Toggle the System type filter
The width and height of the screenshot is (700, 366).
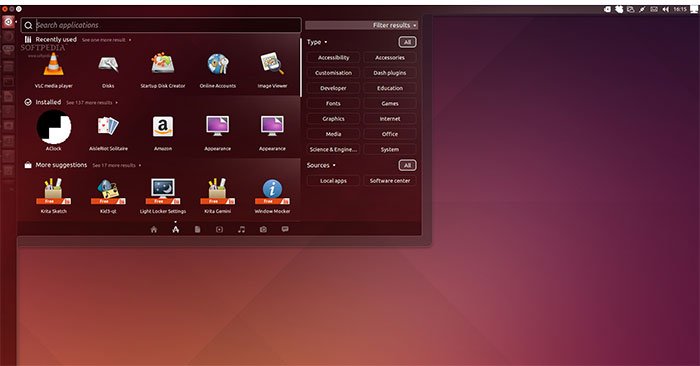[x=390, y=150]
